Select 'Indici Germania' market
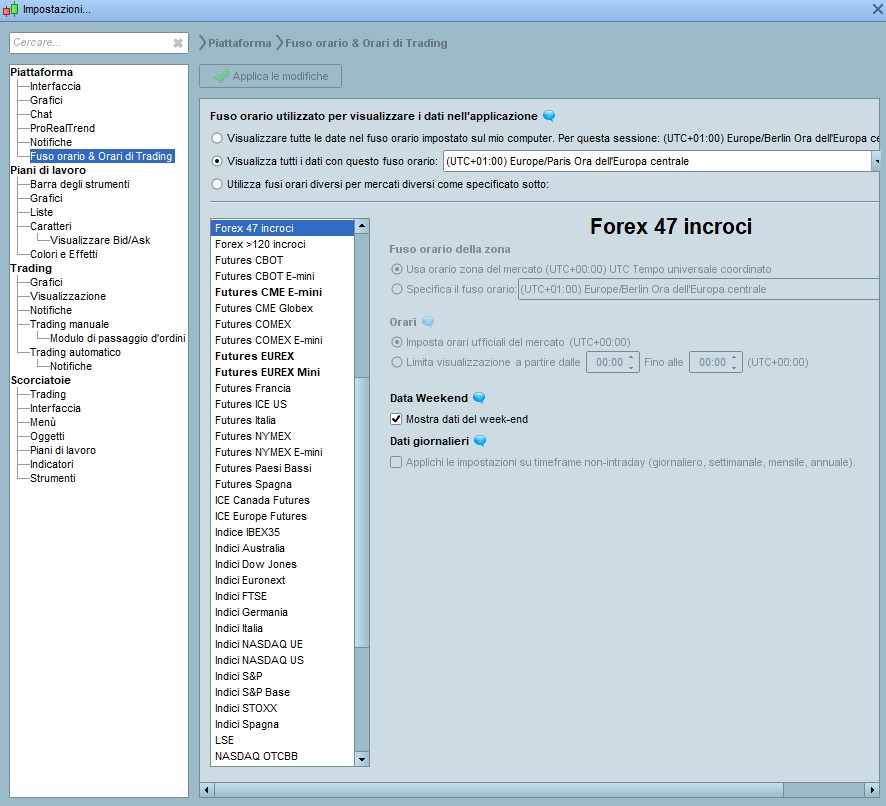Viewport: 886px width, 806px height. point(282,612)
